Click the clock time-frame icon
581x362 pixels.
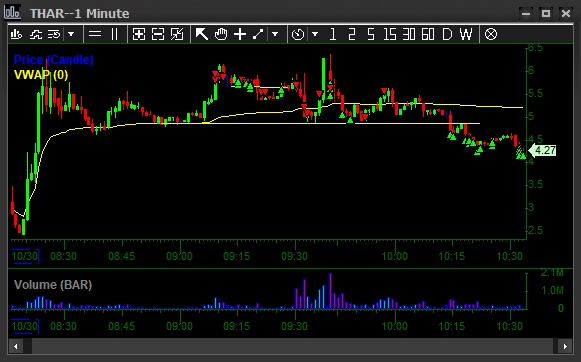(x=298, y=34)
